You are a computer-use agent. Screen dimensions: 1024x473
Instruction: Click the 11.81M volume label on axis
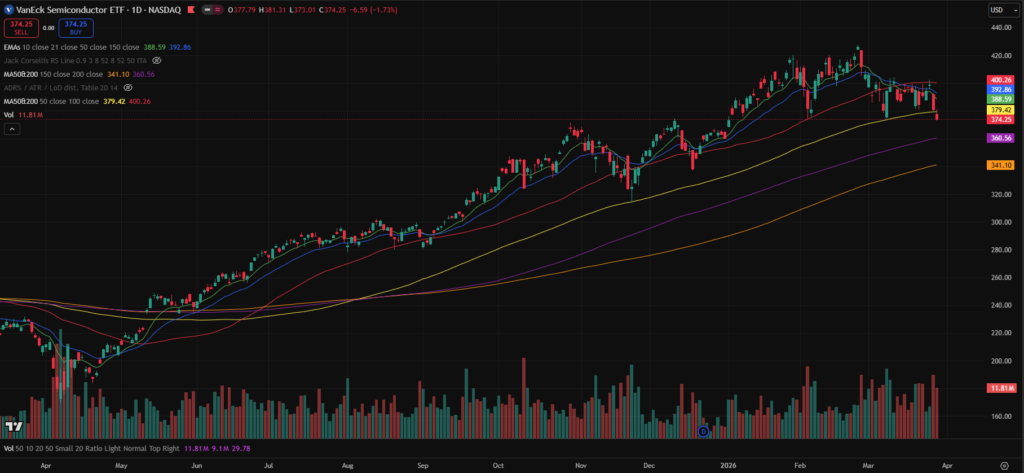tap(1001, 387)
